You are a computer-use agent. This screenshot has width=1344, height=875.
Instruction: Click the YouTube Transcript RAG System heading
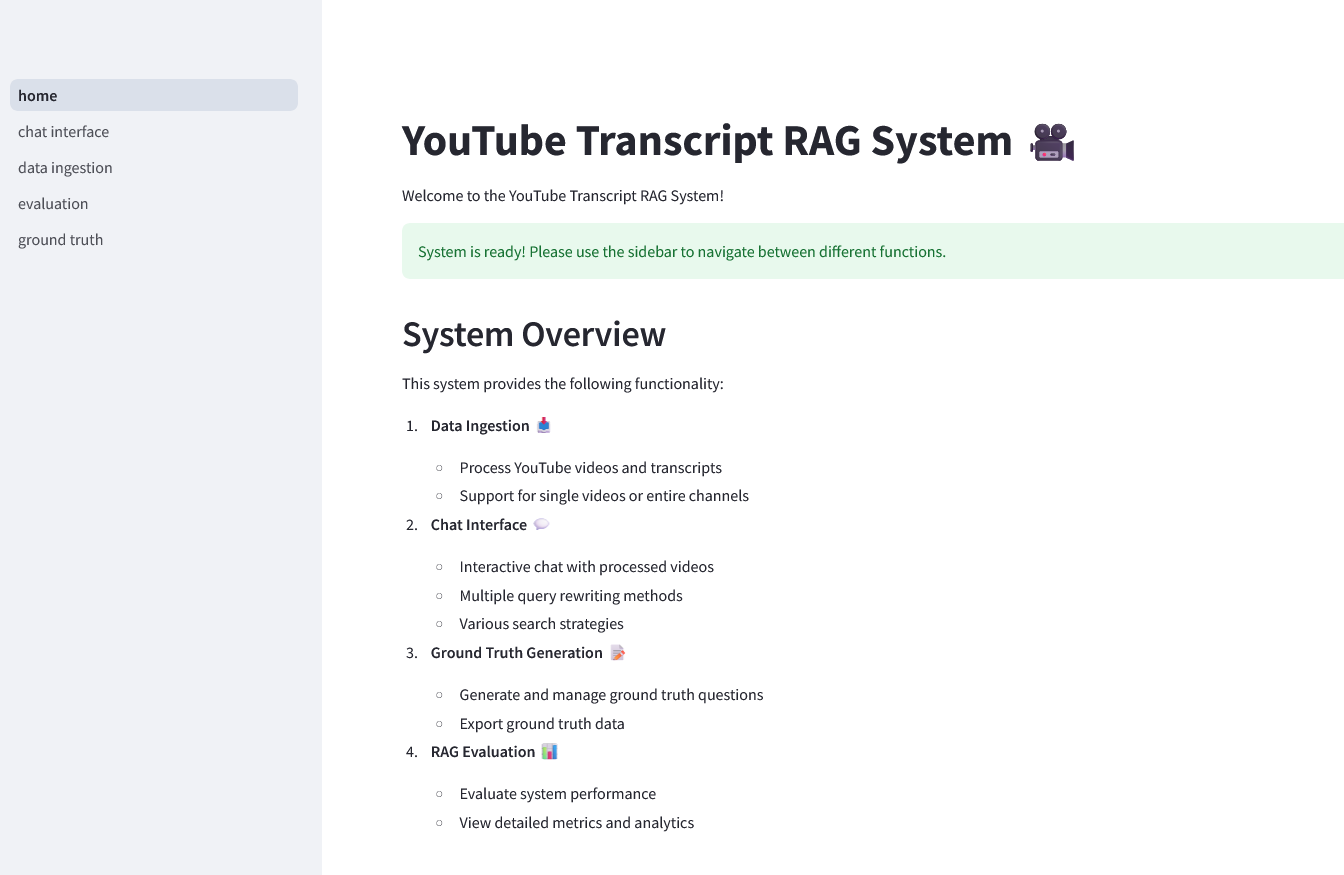point(707,141)
